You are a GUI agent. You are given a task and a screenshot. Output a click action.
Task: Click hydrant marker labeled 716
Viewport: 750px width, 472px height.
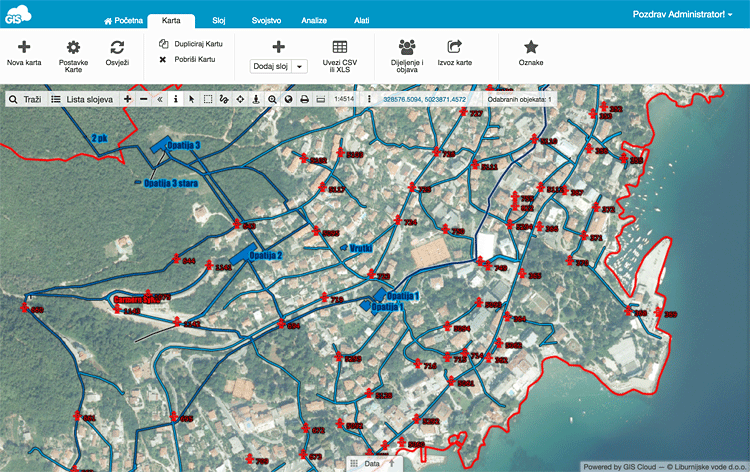point(418,363)
